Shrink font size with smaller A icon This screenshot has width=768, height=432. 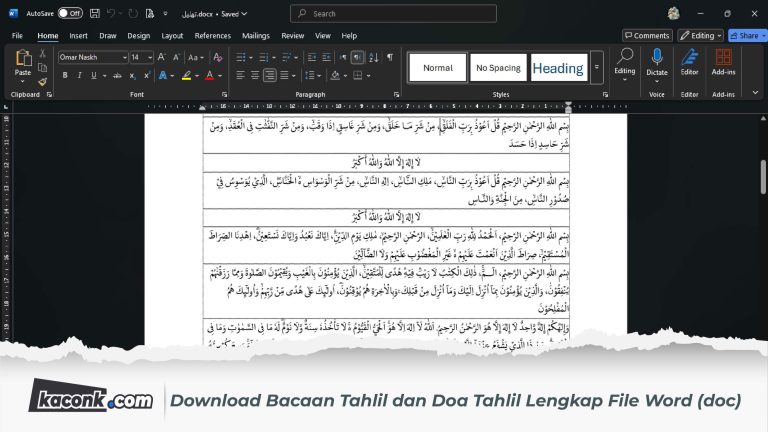(176, 57)
